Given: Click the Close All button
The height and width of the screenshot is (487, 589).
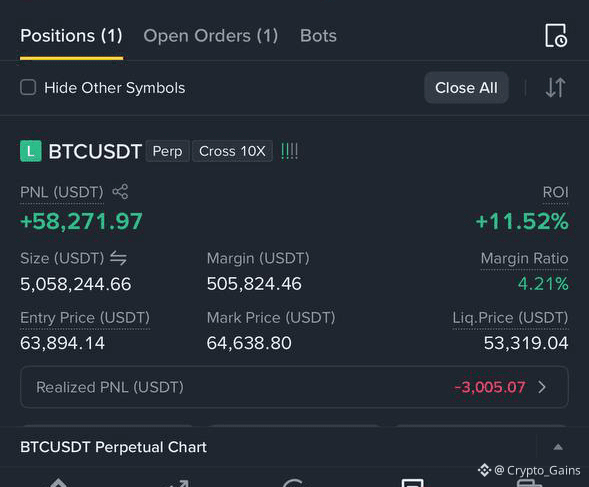Looking at the screenshot, I should [466, 88].
